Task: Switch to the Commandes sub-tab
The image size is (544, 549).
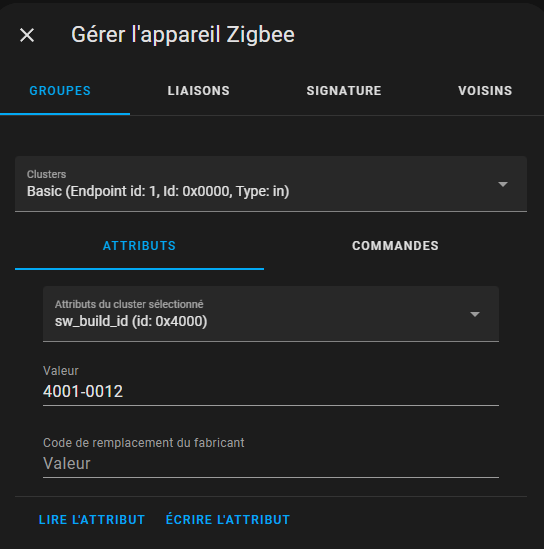Action: click(x=395, y=246)
